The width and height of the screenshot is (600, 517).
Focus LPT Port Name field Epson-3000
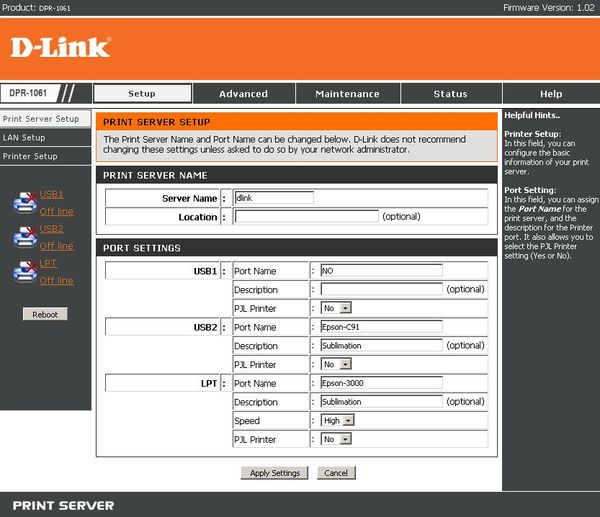click(382, 383)
